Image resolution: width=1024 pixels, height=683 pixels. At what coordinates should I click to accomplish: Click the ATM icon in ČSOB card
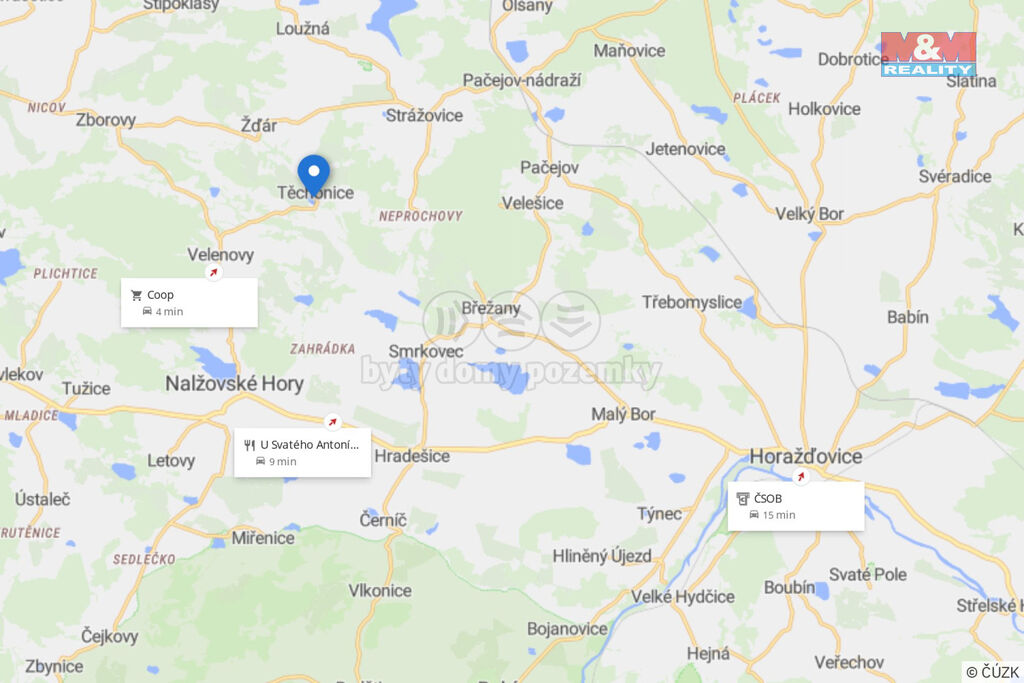[x=743, y=499]
